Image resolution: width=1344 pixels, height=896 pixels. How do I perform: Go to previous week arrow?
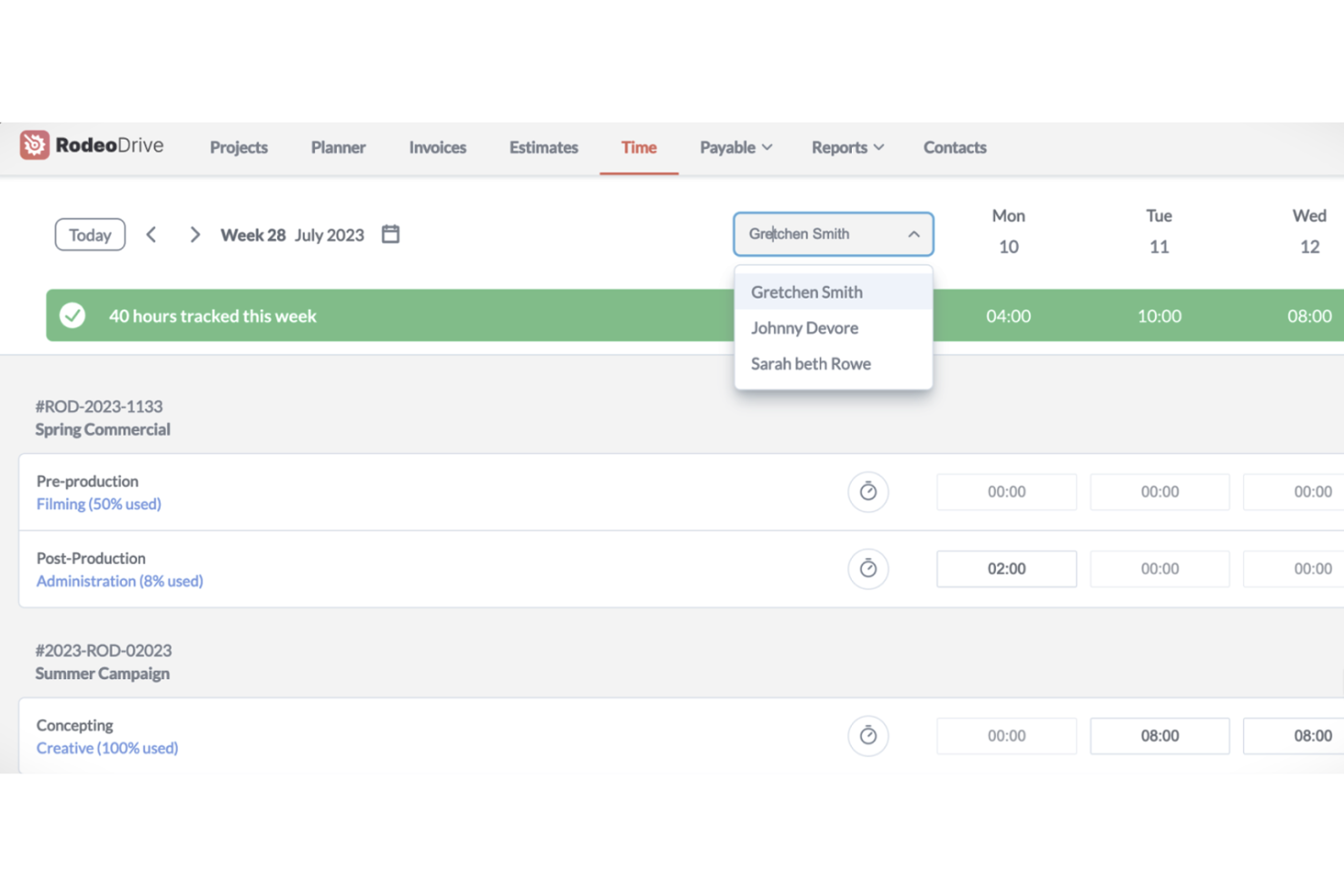click(x=152, y=234)
